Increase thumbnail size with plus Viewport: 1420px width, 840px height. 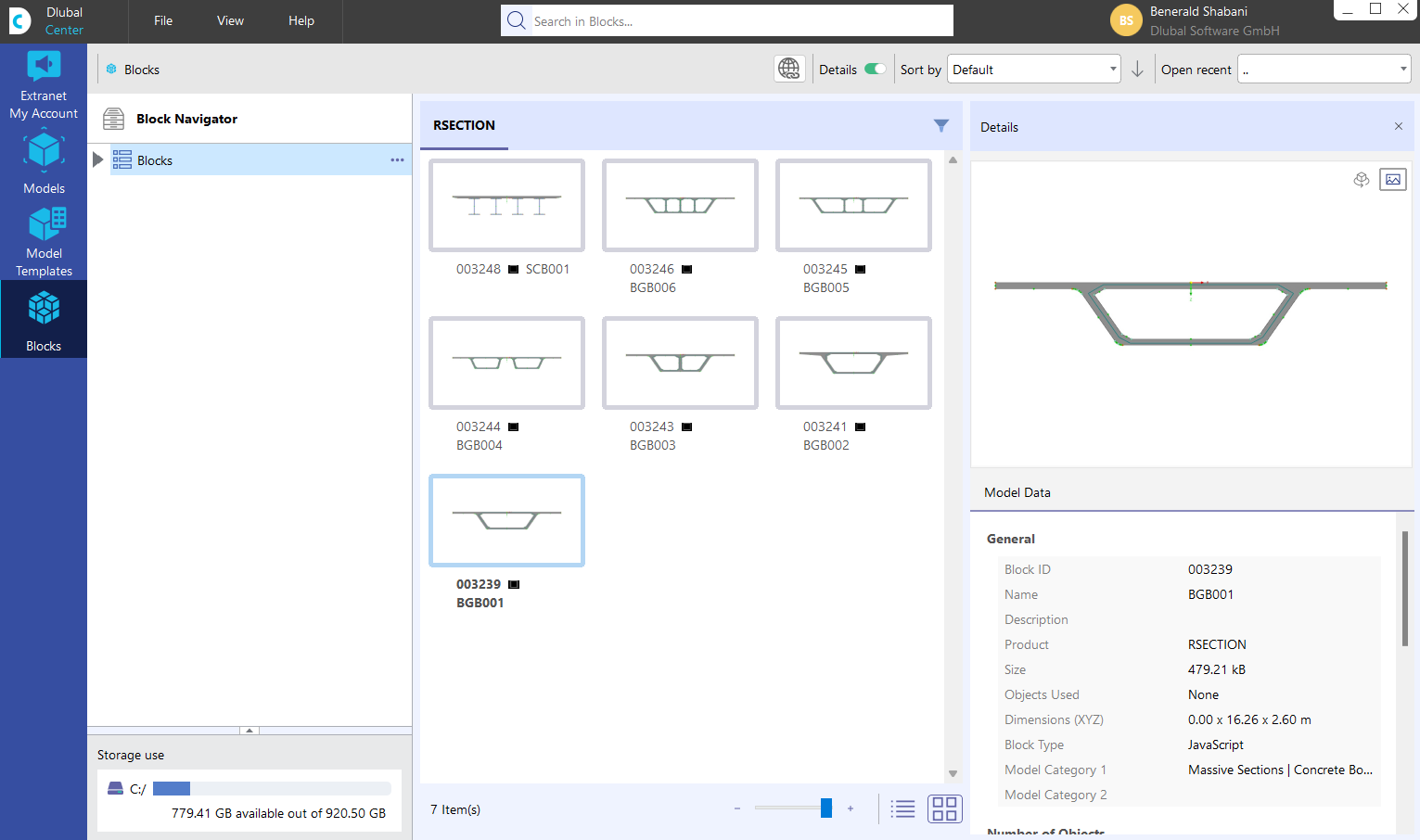pos(851,808)
